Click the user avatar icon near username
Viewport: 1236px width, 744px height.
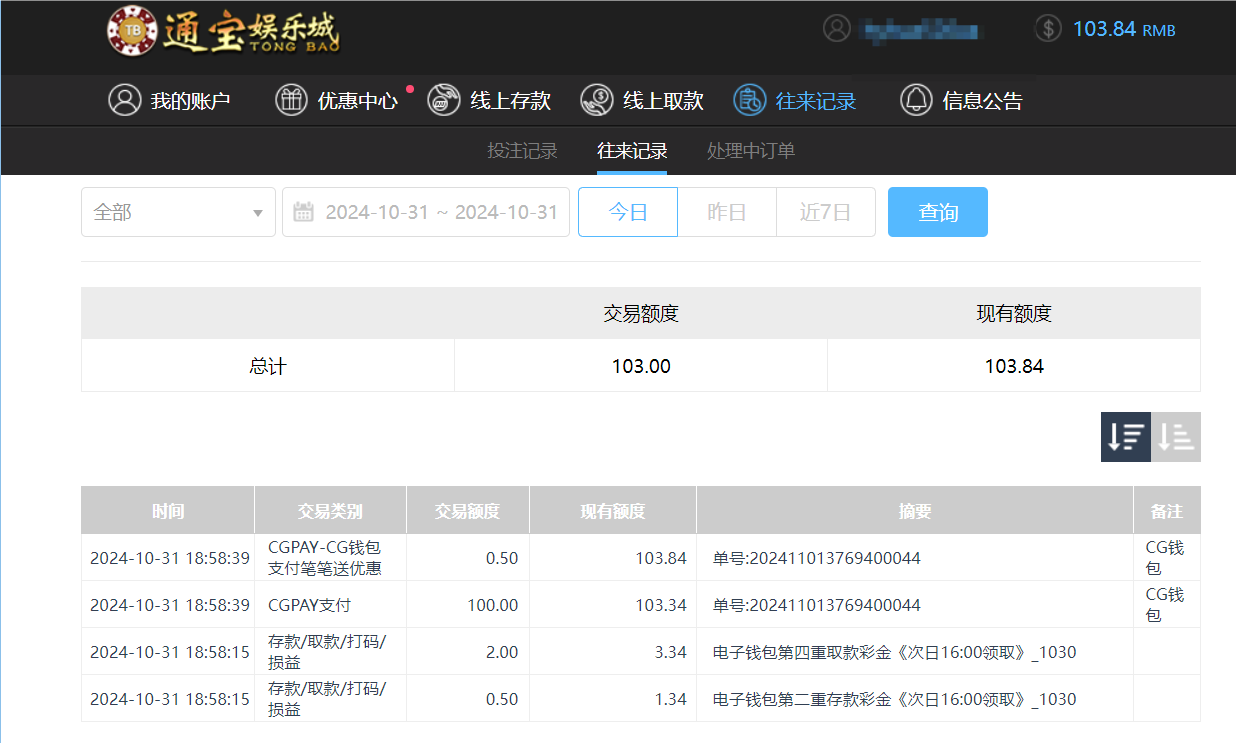pyautogui.click(x=837, y=28)
